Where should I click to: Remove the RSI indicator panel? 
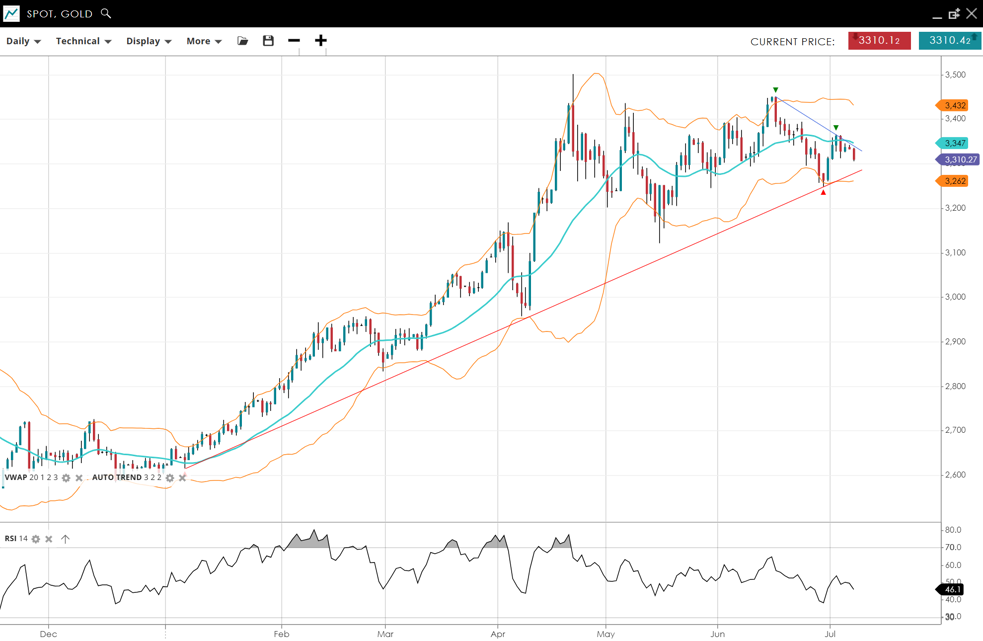tap(49, 539)
